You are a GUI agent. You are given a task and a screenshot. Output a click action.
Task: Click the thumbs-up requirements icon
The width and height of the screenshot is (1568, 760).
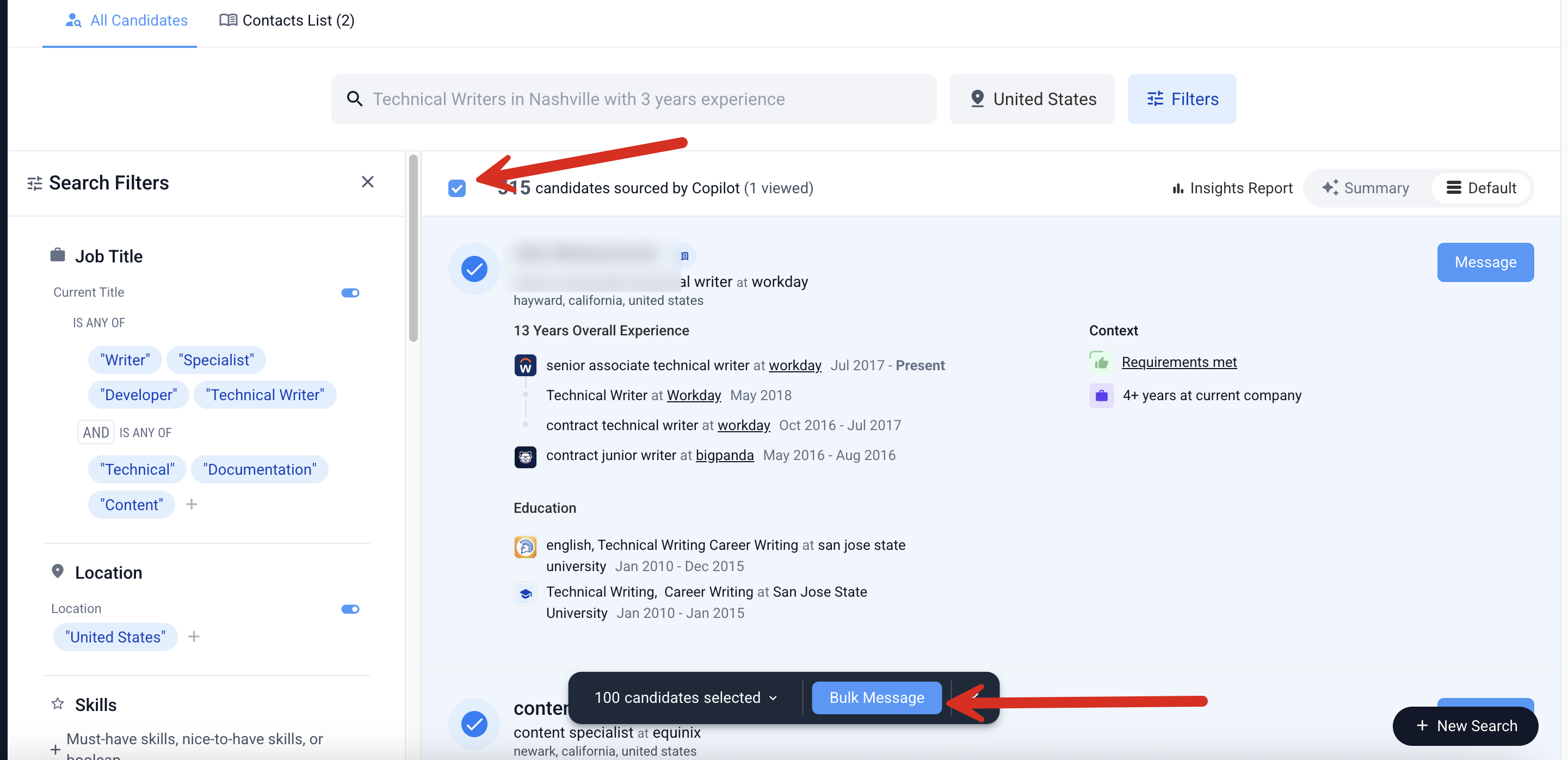click(x=1101, y=363)
